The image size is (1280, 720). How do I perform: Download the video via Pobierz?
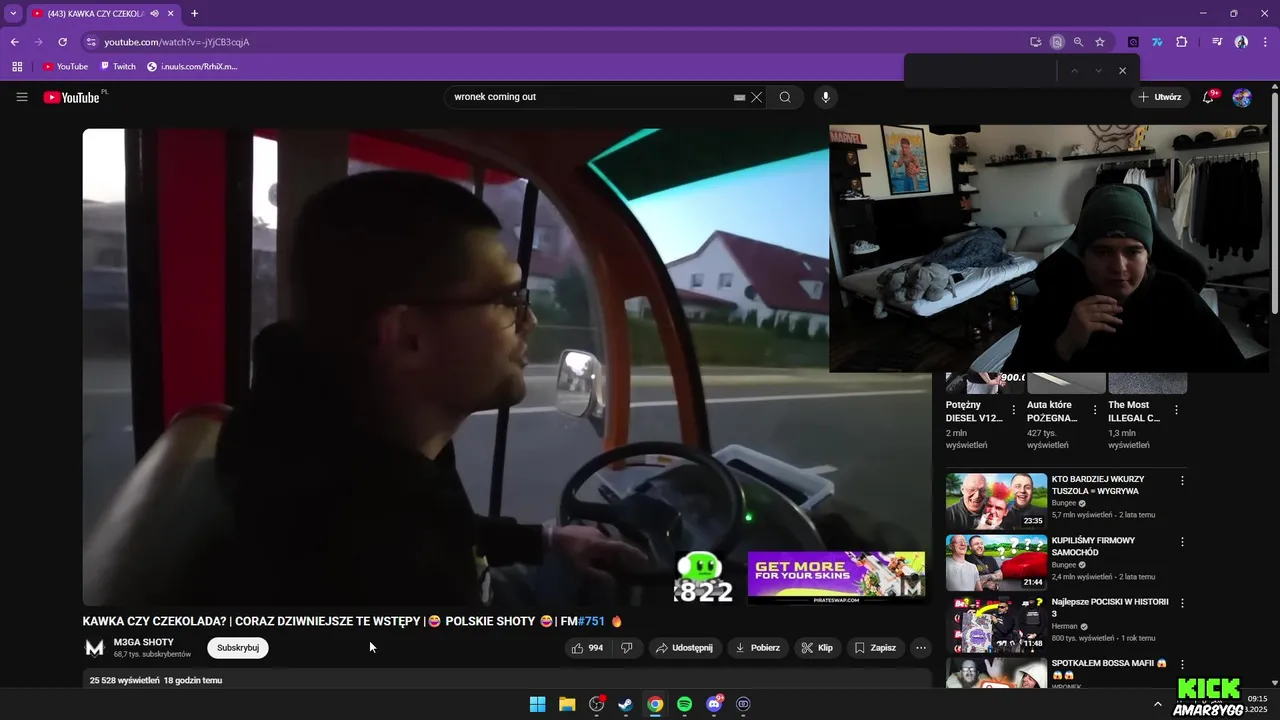[757, 648]
